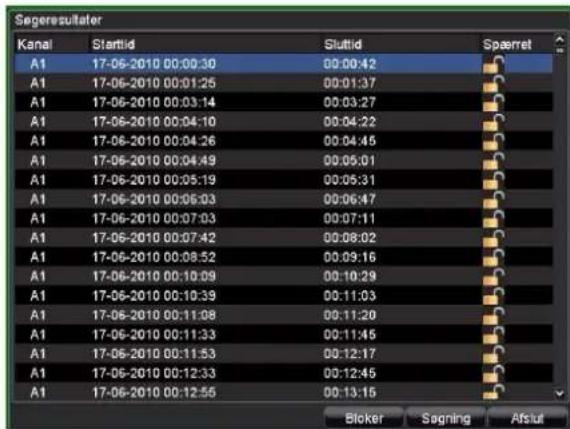570x429 pixels.
Task: Click start time 17-06-2010 00:10:09
Action: (154, 277)
